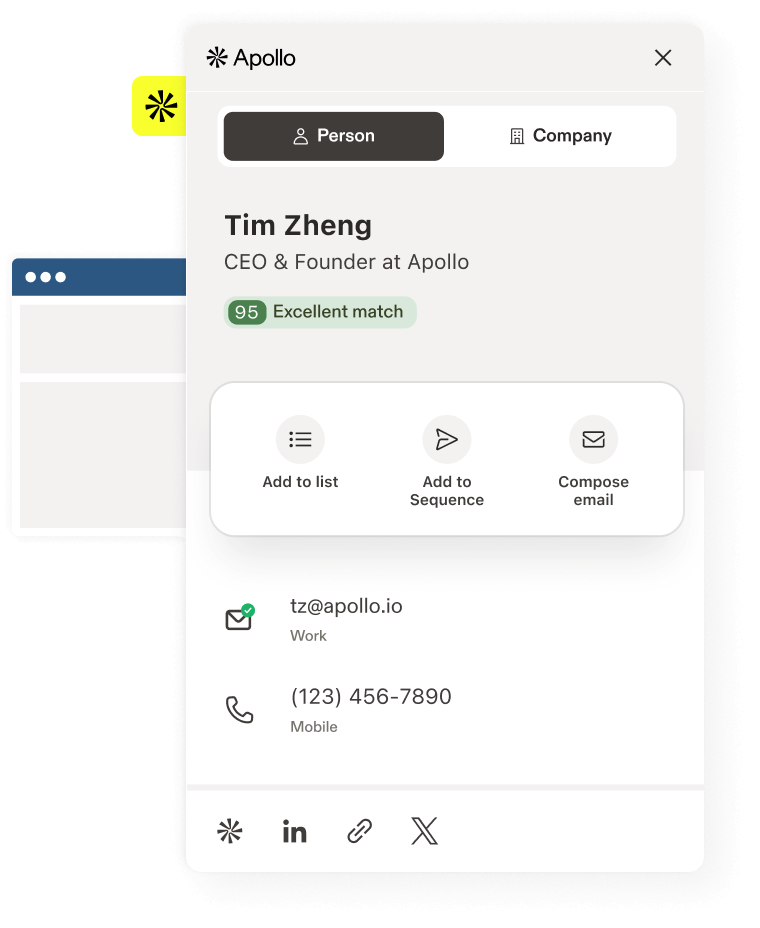Viewport: 760px width, 928px height.
Task: Click the 95 Excellent match badge
Action: point(320,312)
